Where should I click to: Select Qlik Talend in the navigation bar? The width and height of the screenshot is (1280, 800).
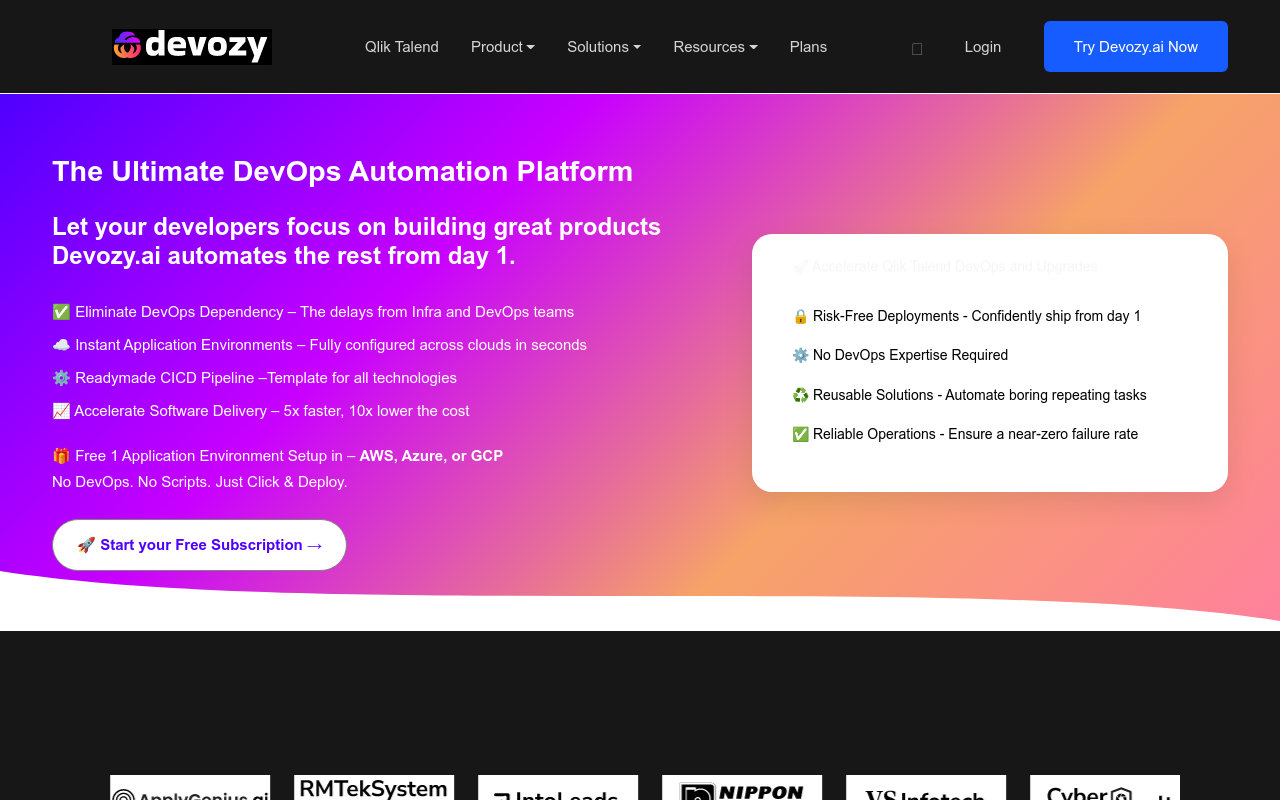pyautogui.click(x=401, y=46)
